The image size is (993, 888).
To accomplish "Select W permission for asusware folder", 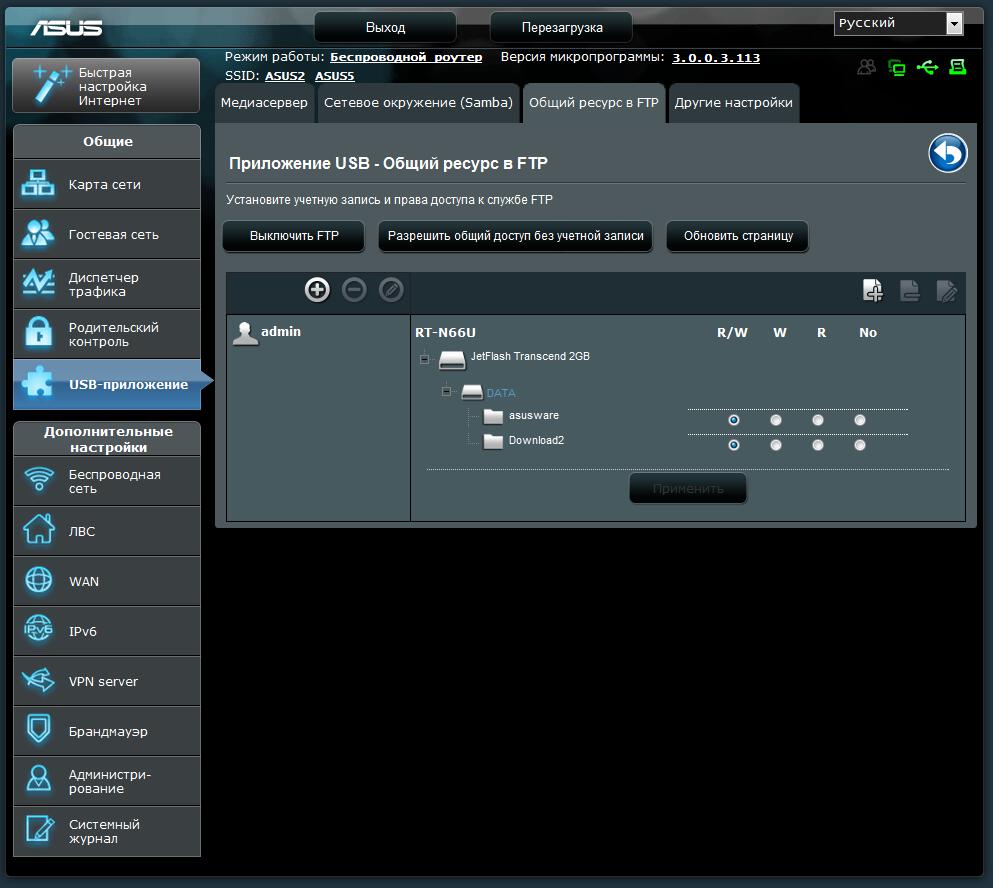I will tap(776, 420).
